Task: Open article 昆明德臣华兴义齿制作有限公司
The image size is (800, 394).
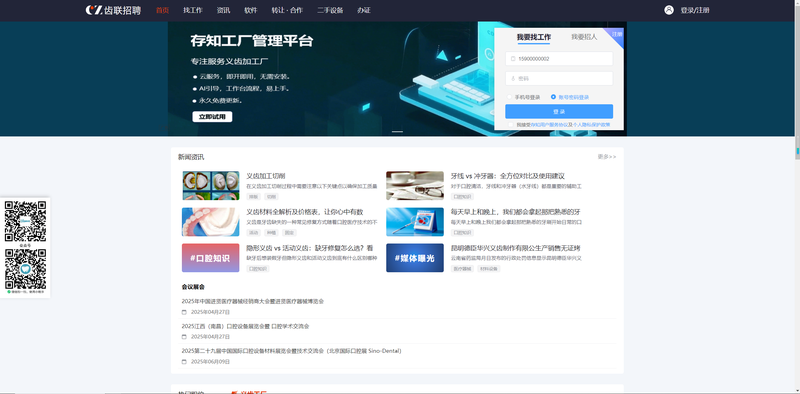Action: click(x=515, y=248)
